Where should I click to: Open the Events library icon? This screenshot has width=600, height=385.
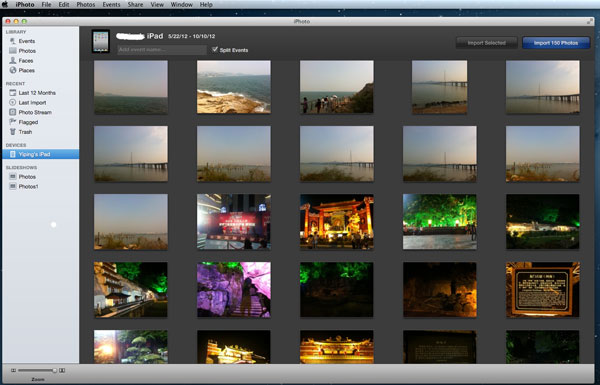pos(13,41)
